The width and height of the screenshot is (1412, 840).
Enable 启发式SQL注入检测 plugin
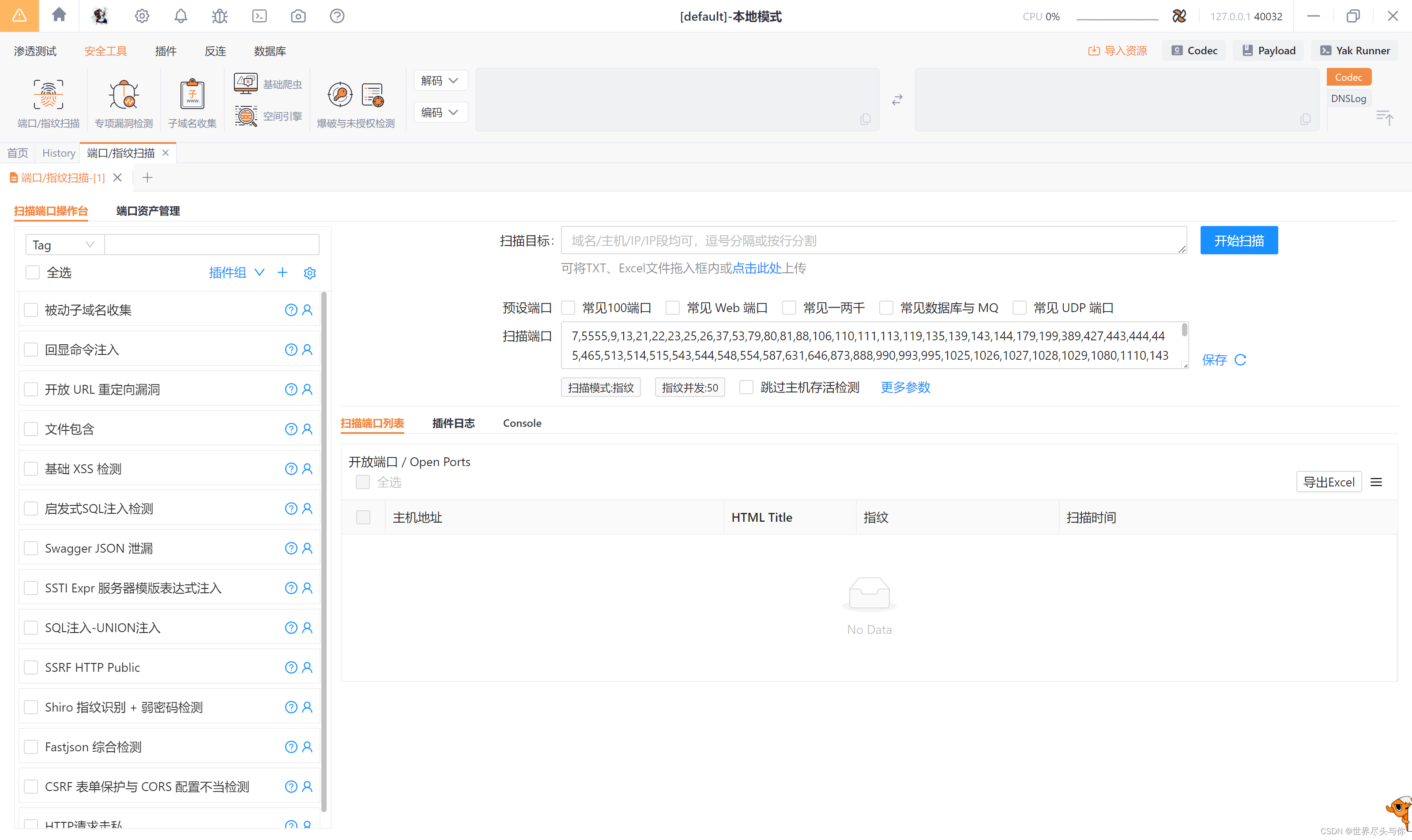(31, 509)
